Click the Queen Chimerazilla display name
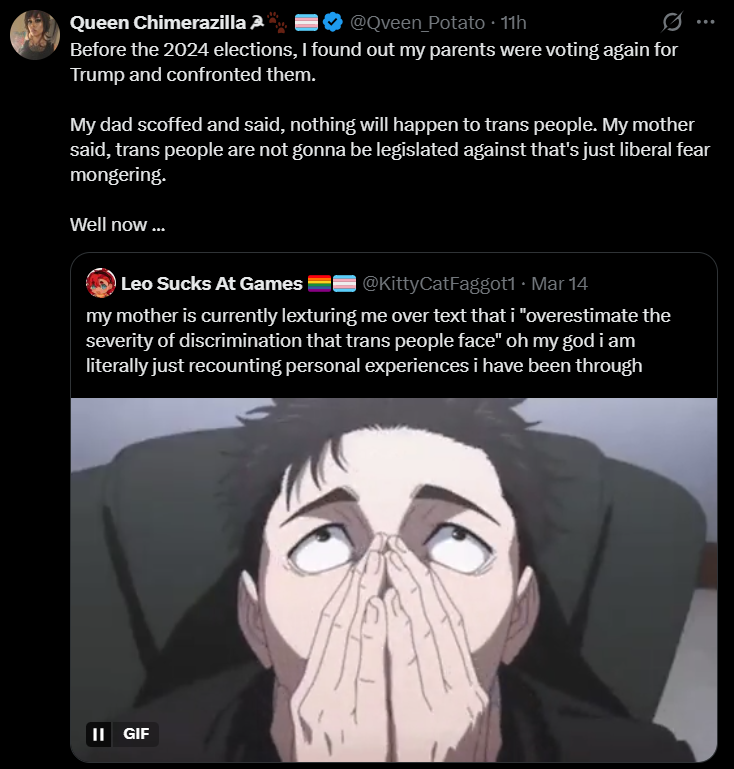The image size is (734, 769). pyautogui.click(x=158, y=23)
